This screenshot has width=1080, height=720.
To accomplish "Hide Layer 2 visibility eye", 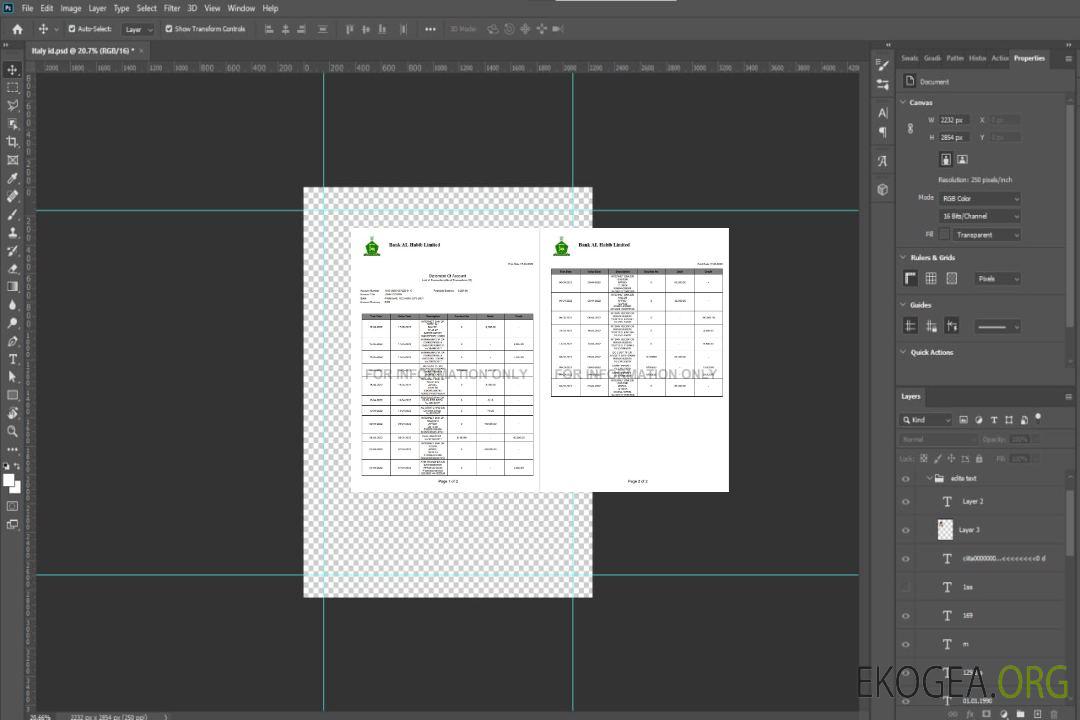I will (x=906, y=502).
